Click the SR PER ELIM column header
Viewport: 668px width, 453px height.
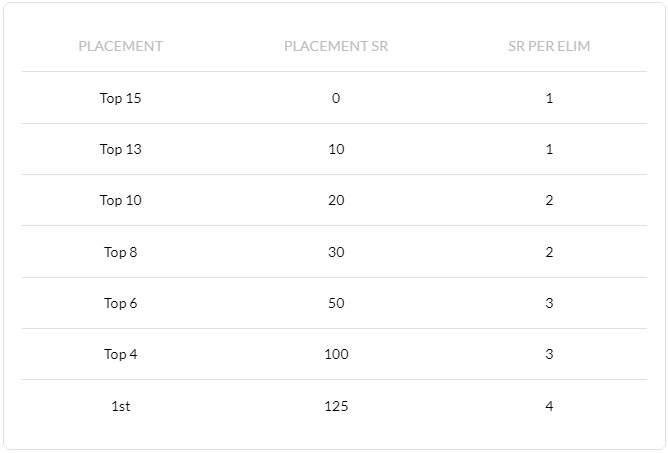coord(549,46)
